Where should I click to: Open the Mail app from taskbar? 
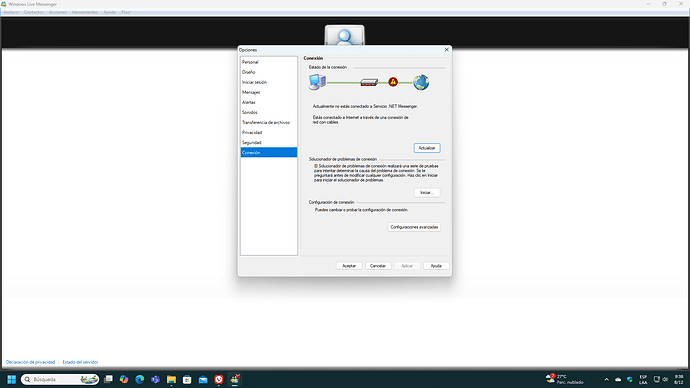pyautogui.click(x=203, y=379)
